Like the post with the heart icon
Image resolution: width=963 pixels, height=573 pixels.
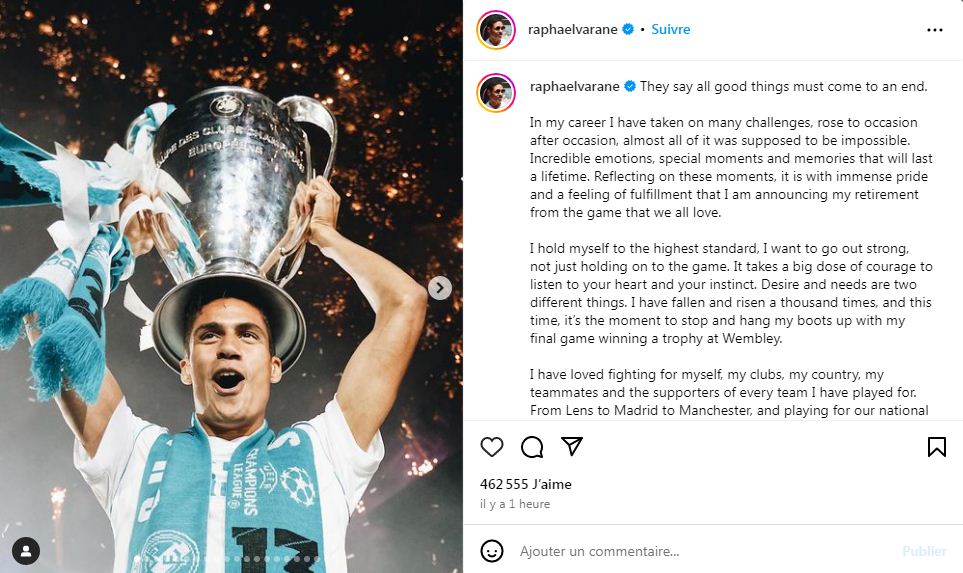(x=491, y=447)
